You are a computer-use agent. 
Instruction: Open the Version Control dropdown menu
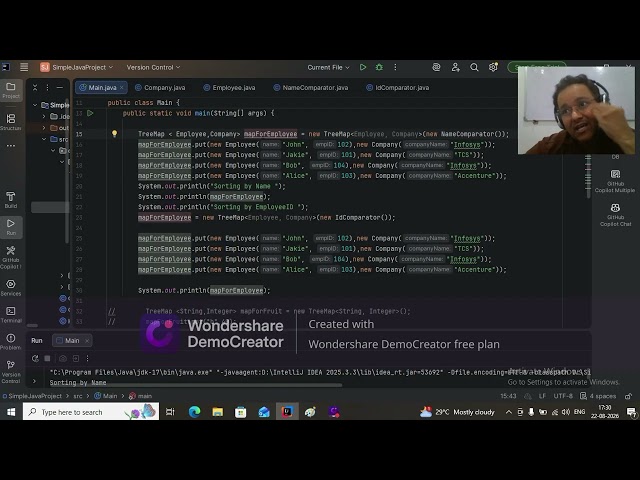coord(153,67)
